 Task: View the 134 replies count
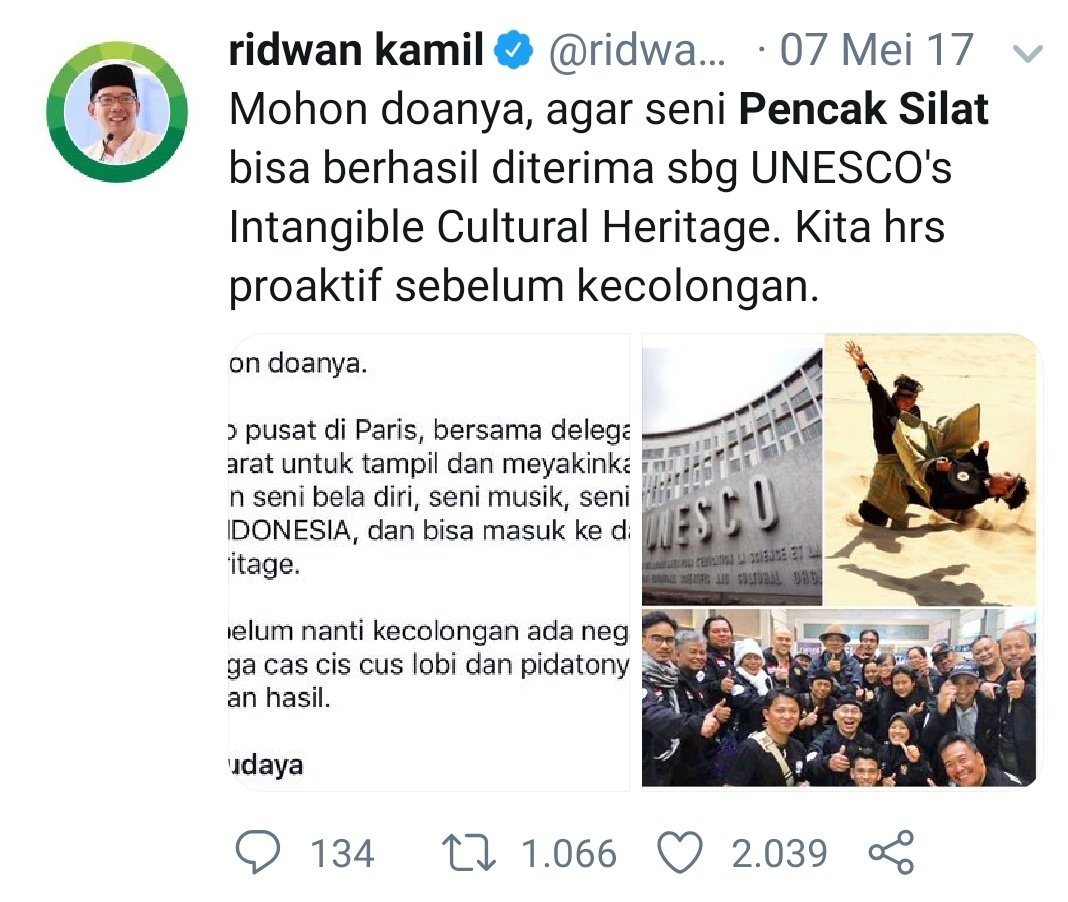342,853
